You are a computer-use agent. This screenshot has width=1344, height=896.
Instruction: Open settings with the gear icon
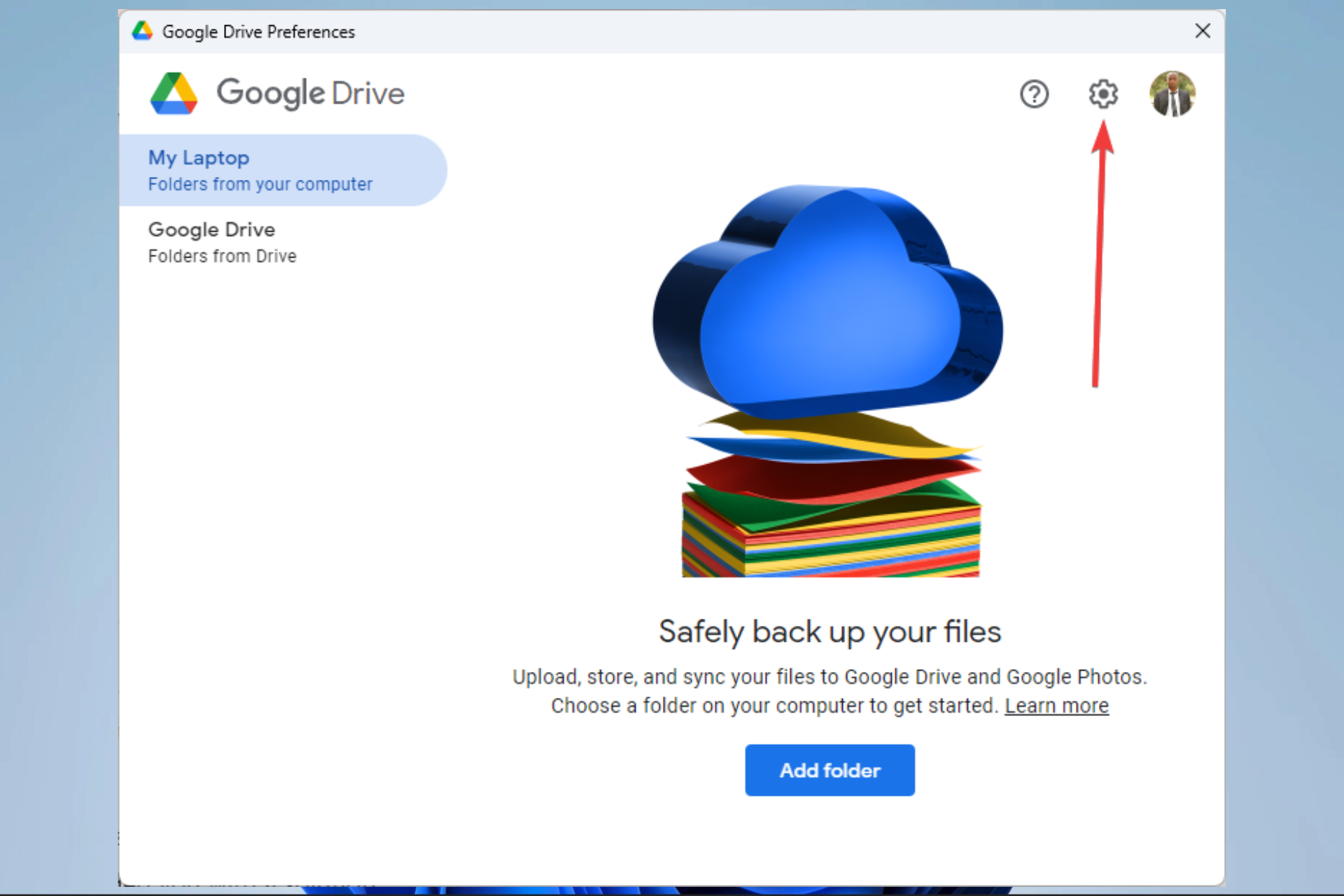point(1102,94)
